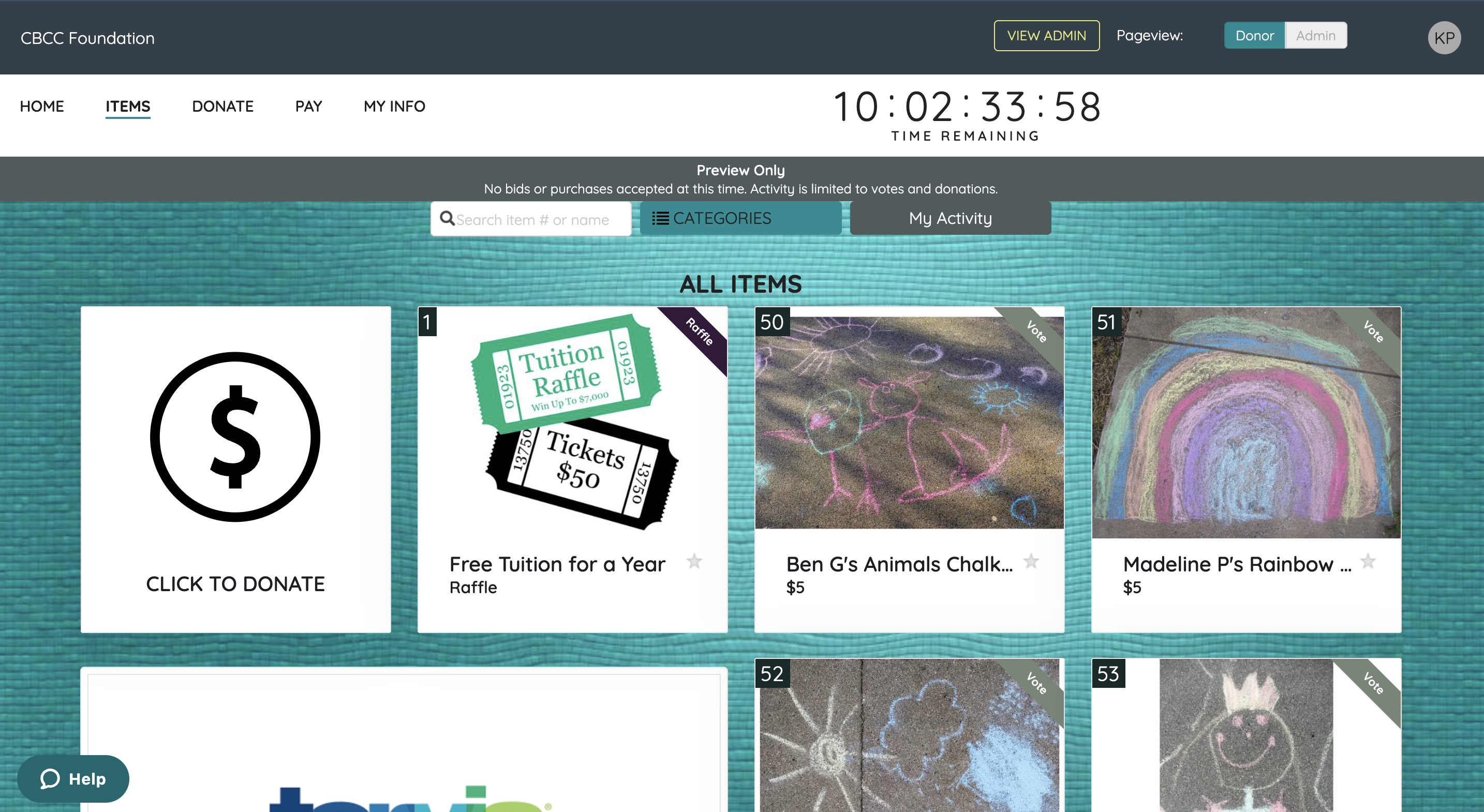The width and height of the screenshot is (1484, 812).
Task: Star Ben G's Animals Chalk item
Action: coord(1031,562)
